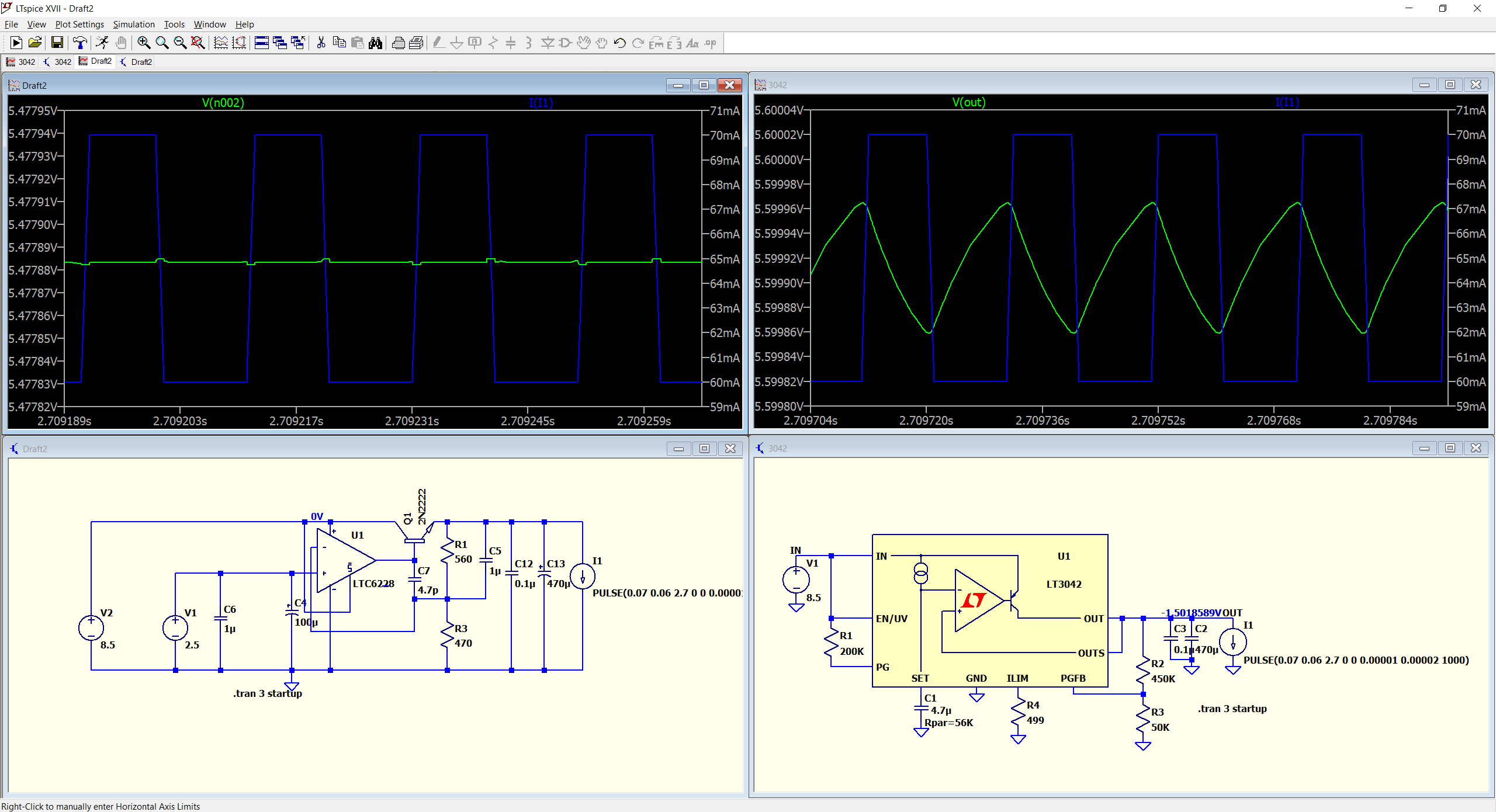
Task: Click the Print icon with paper
Action: pos(416,43)
